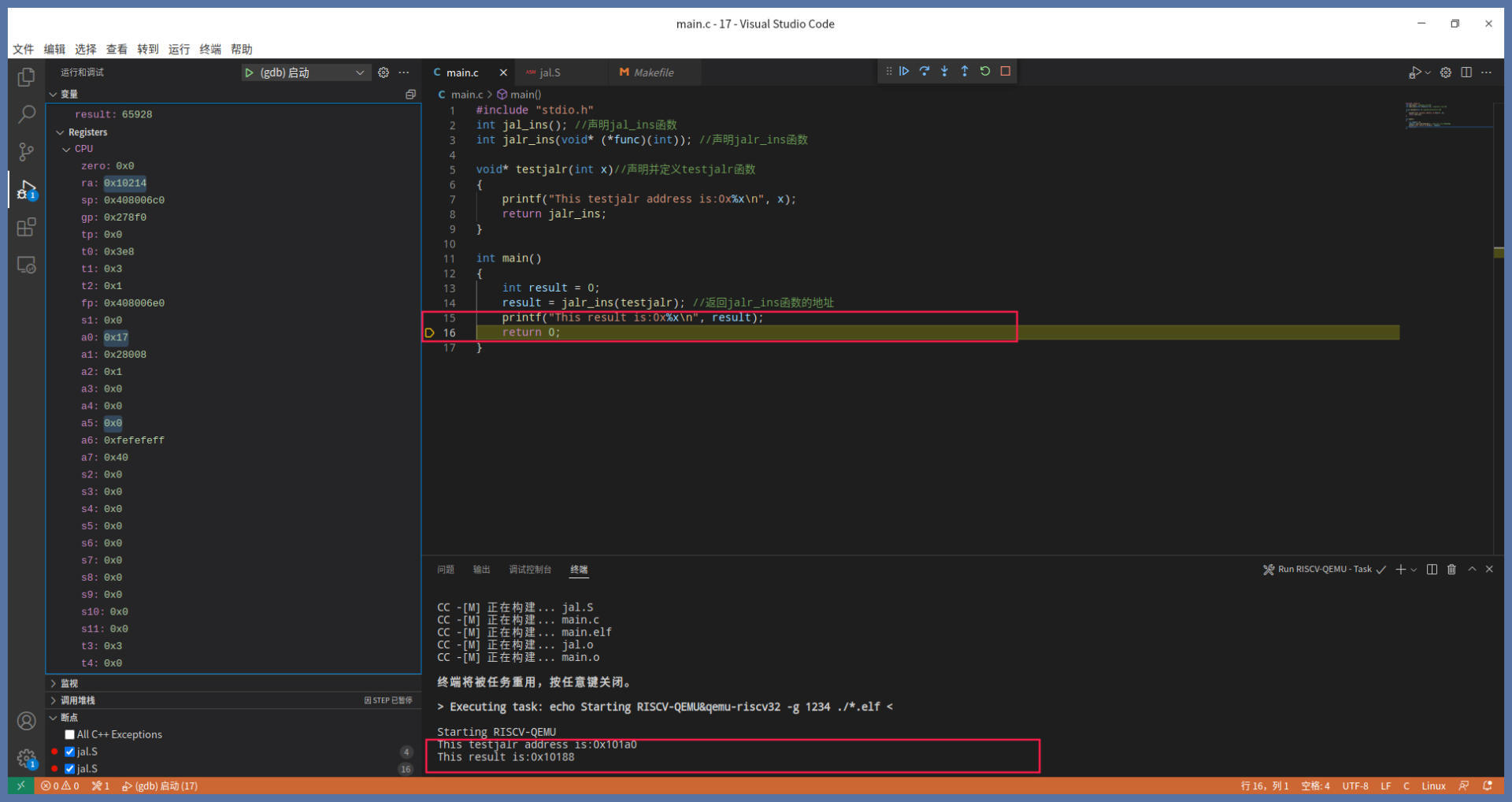The width and height of the screenshot is (1512, 802).
Task: Click the Step Into debug icon
Action: (x=944, y=72)
